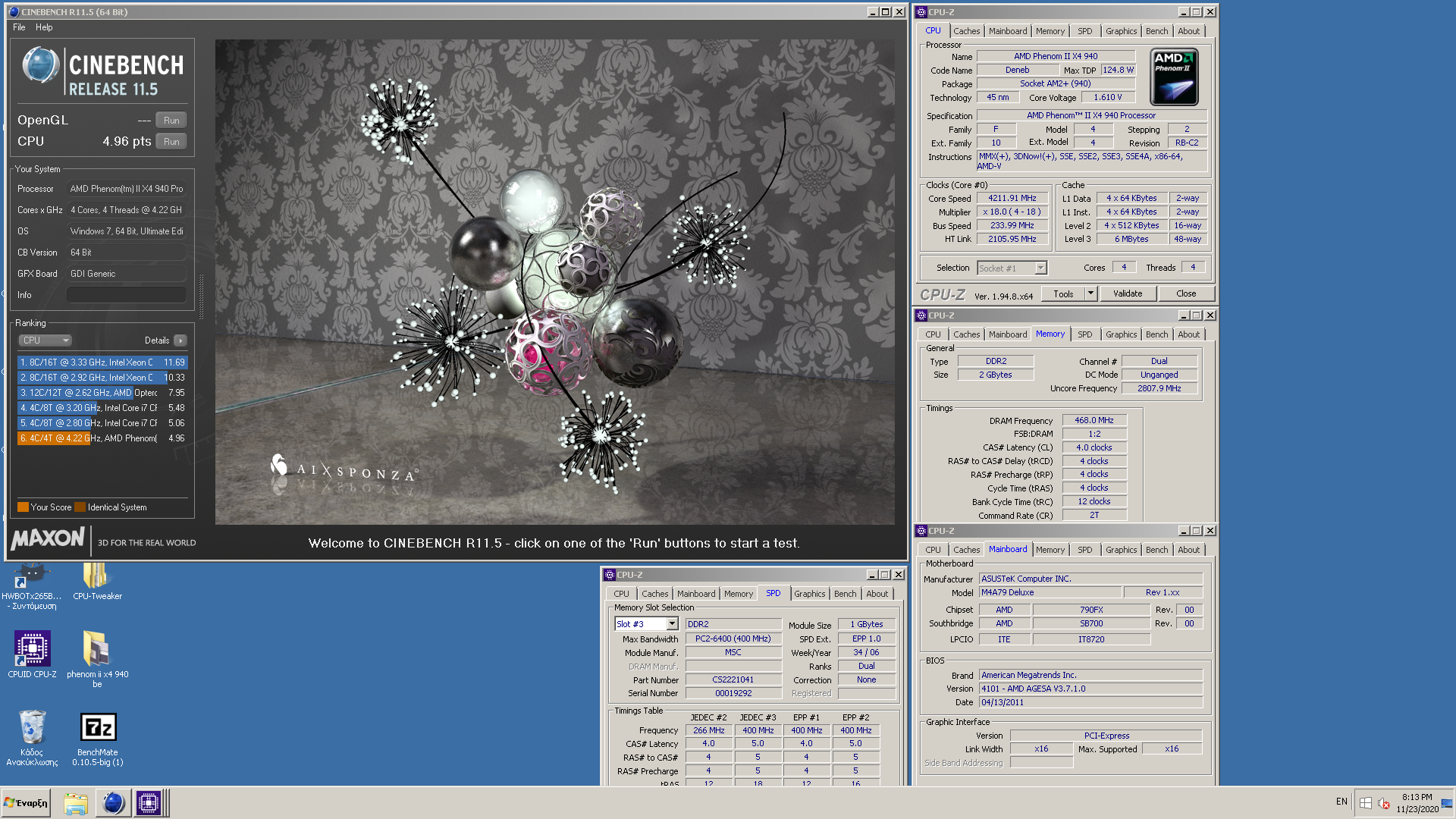Viewport: 1456px width, 819px height.
Task: Open Mainboard tab in Memory CPU-Z window
Action: pos(1007,334)
